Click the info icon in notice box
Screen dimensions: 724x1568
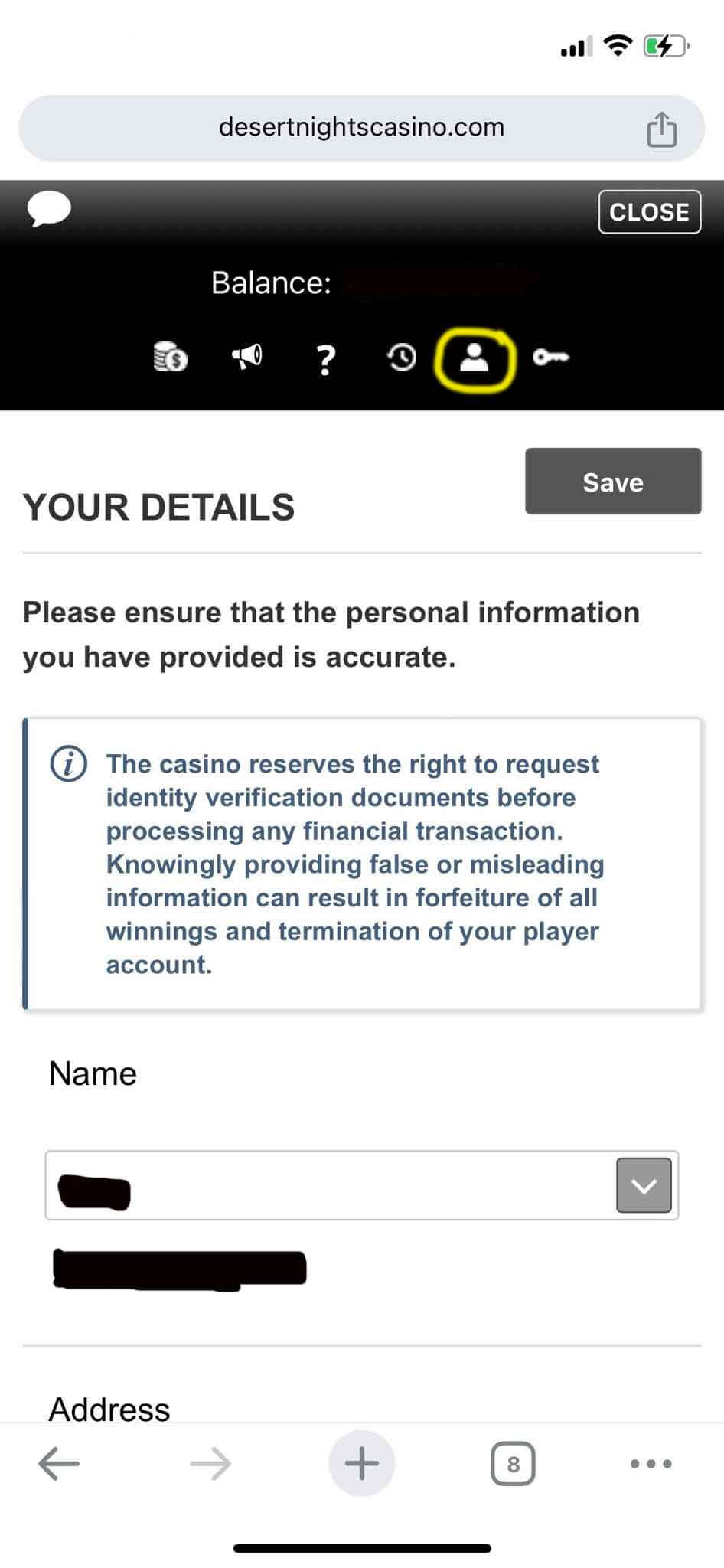(x=69, y=764)
